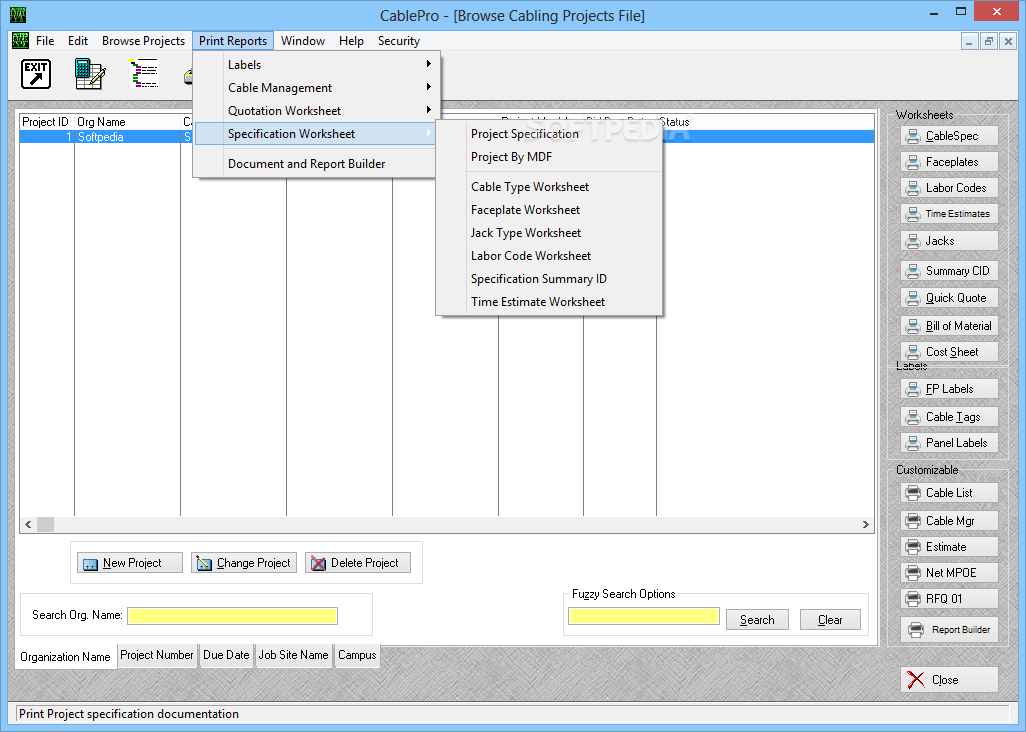Click the horizontal scrollbar left arrow
This screenshot has width=1026, height=732.
point(28,524)
